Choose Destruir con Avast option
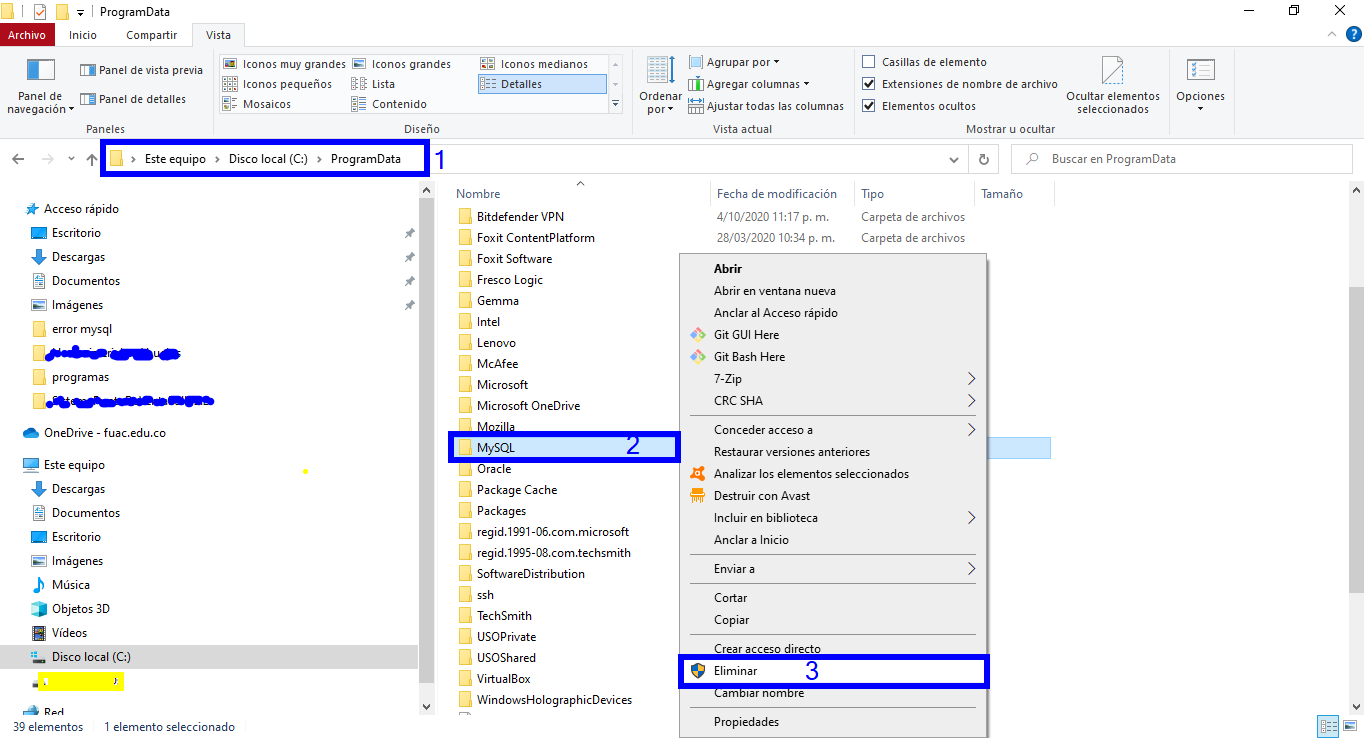This screenshot has width=1364, height=738. 761,496
